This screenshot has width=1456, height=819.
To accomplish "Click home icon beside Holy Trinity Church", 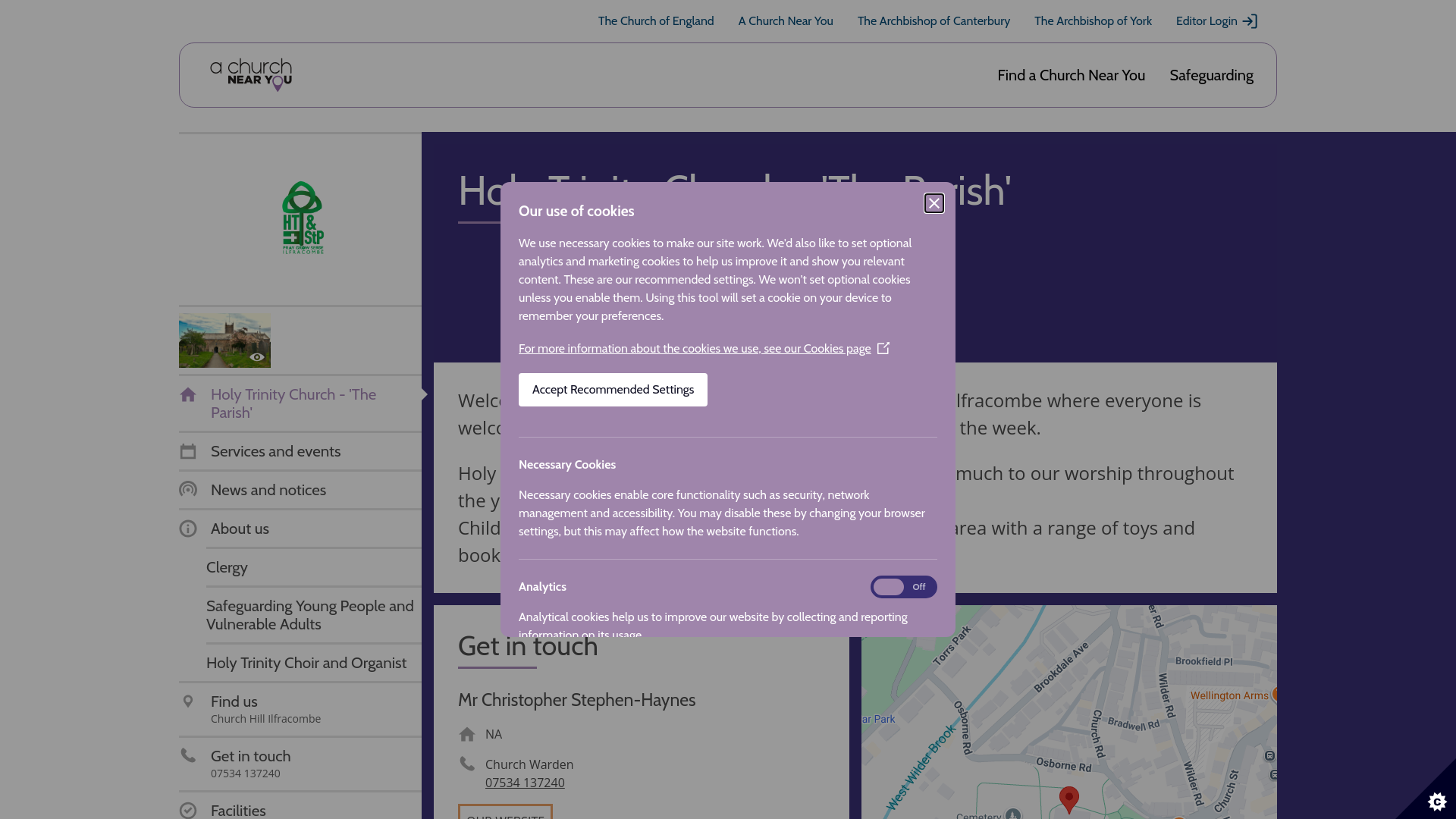I will pyautogui.click(x=188, y=394).
